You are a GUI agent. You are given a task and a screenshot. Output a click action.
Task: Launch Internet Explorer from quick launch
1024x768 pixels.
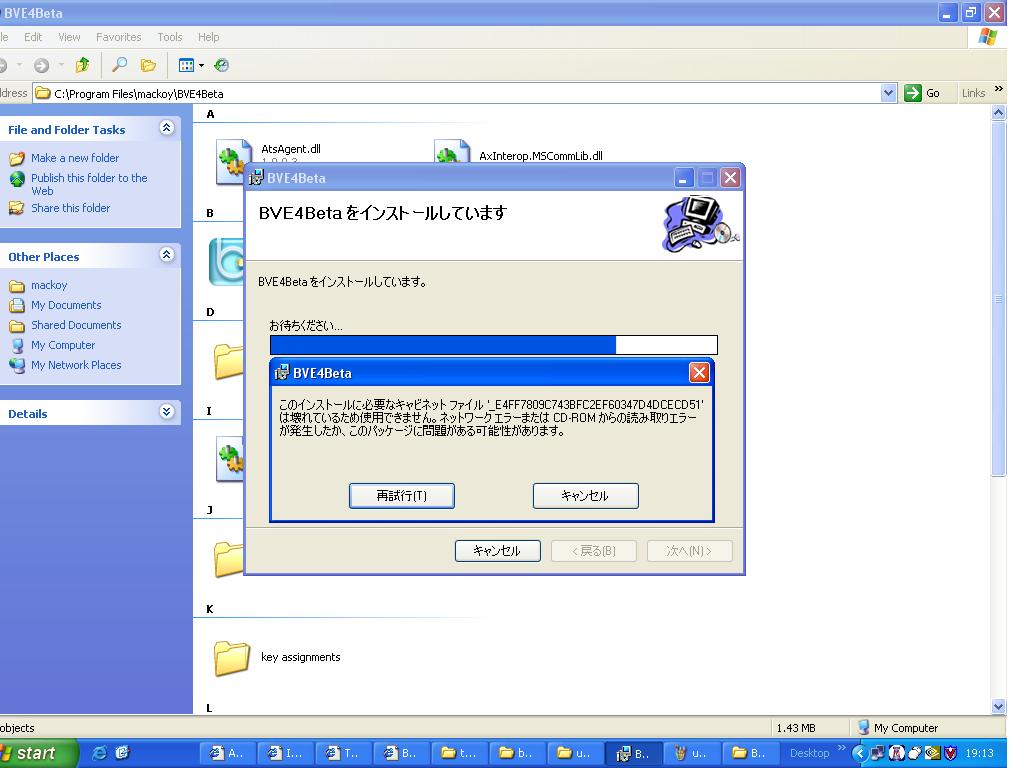tap(99, 753)
